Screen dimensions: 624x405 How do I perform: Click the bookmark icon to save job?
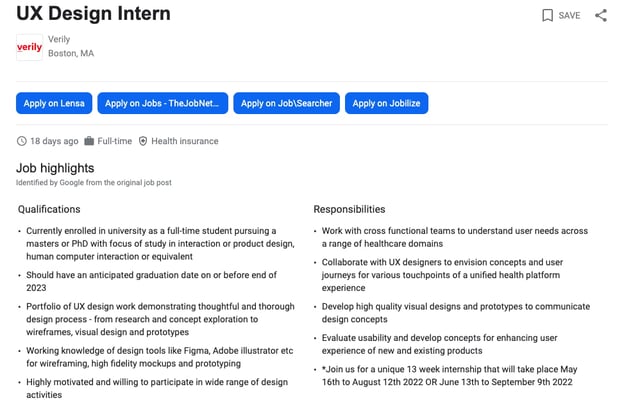547,15
